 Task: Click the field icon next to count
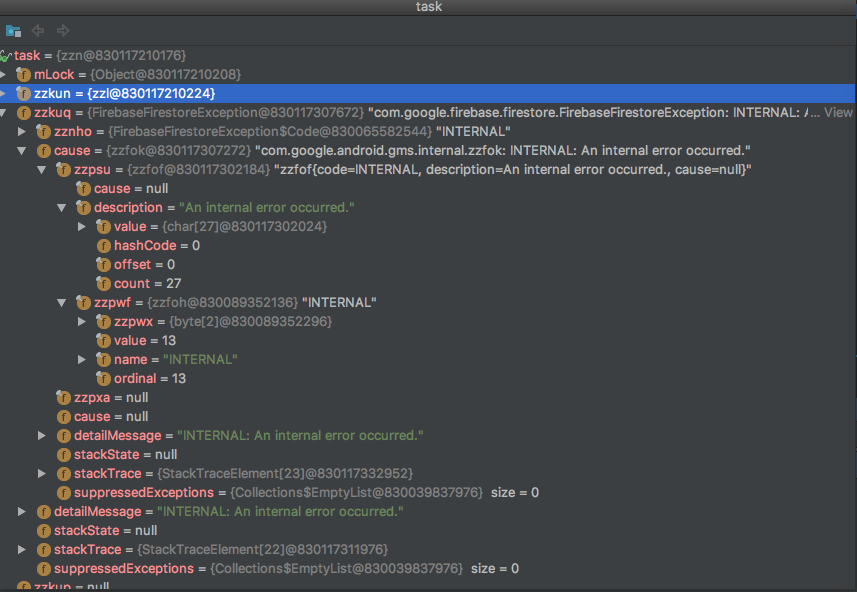coord(103,284)
